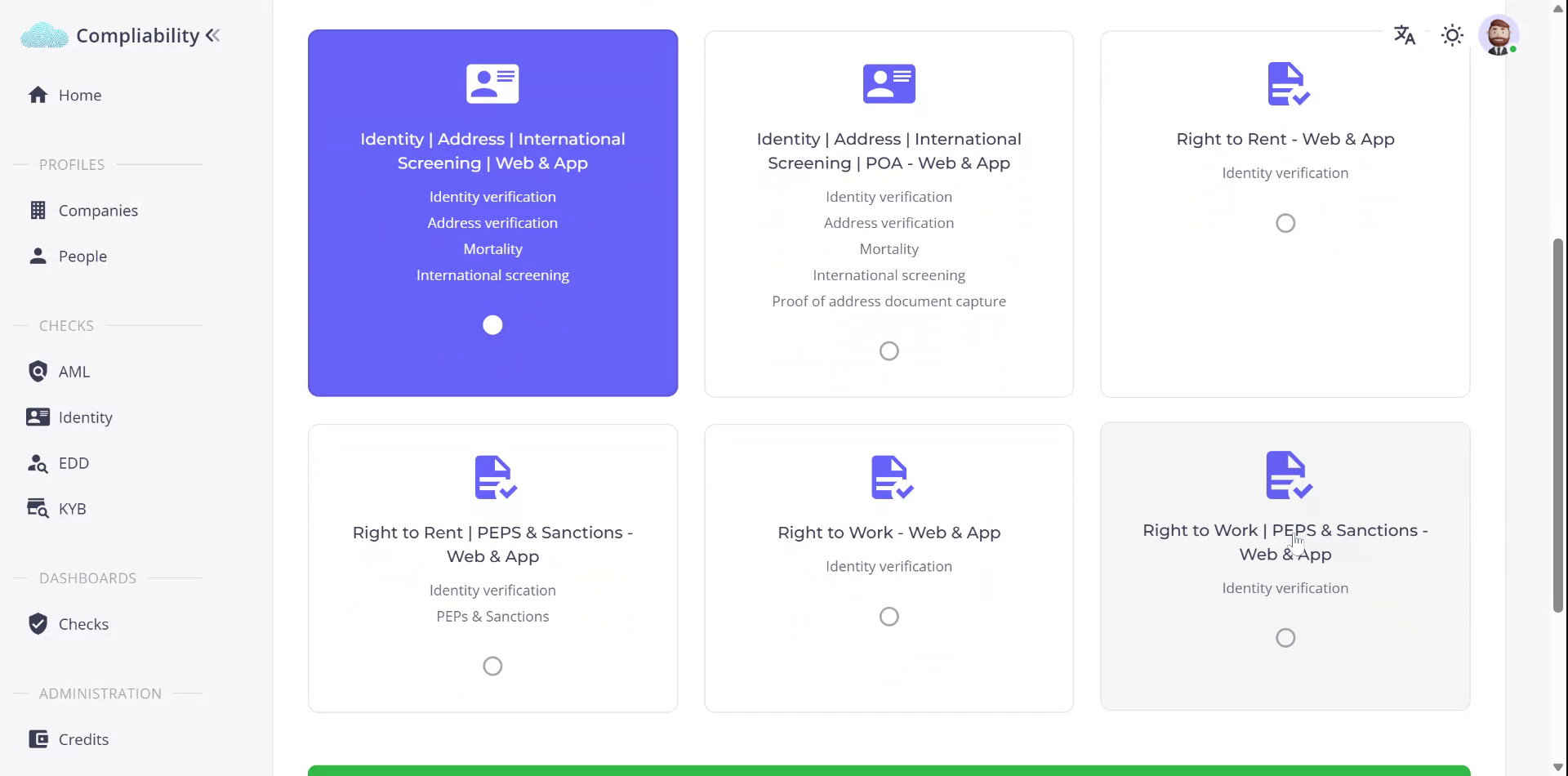The height and width of the screenshot is (776, 1568).
Task: Open the People menu item
Action: click(x=82, y=256)
